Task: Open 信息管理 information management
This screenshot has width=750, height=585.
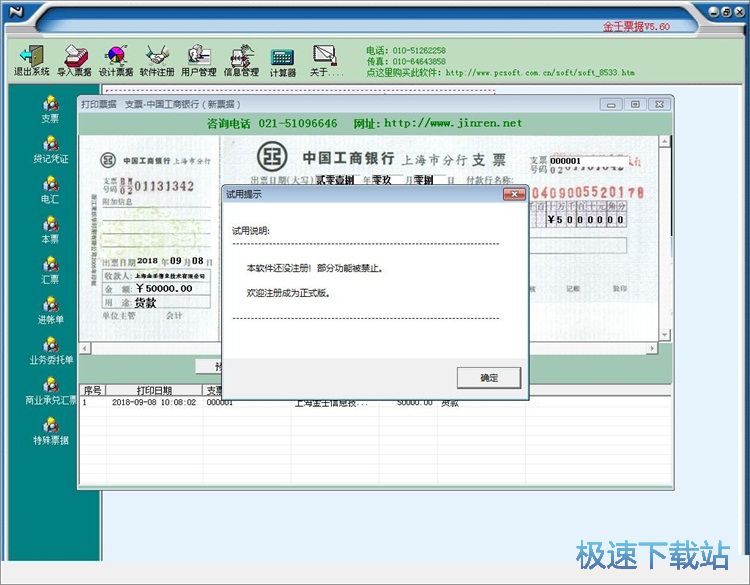Action: [x=241, y=60]
